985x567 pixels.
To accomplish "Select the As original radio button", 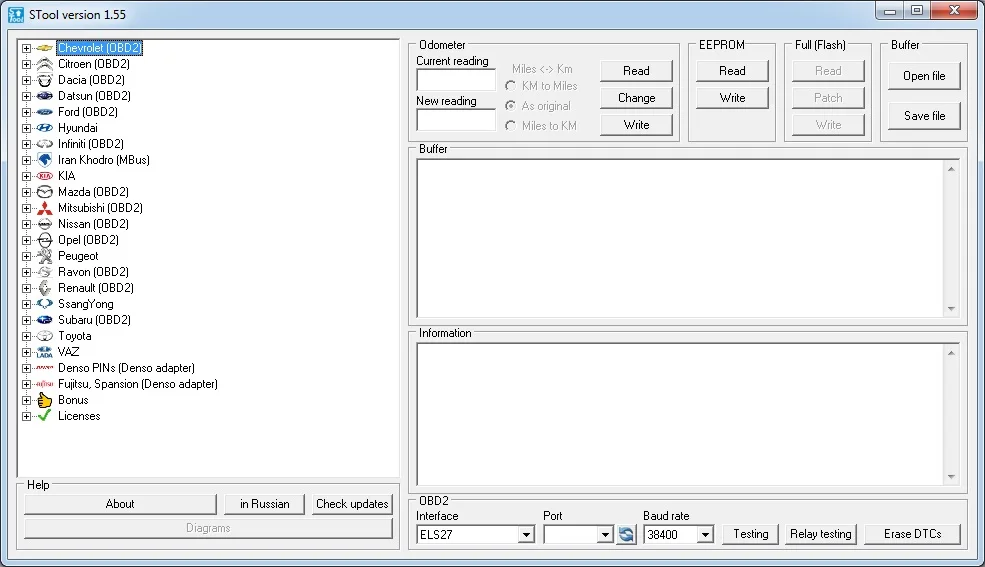I will point(511,105).
